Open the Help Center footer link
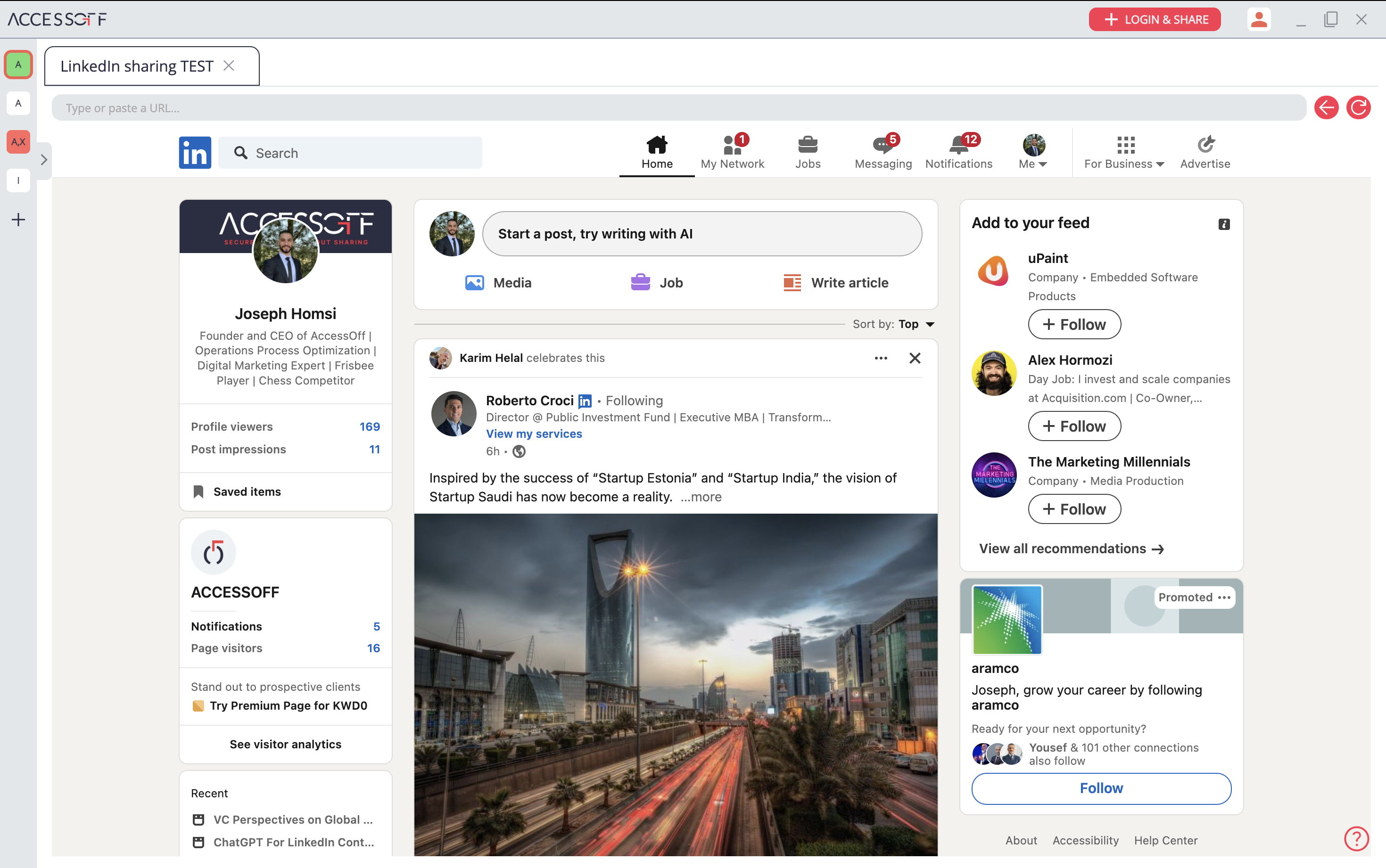This screenshot has height=868, width=1386. pos(1165,841)
